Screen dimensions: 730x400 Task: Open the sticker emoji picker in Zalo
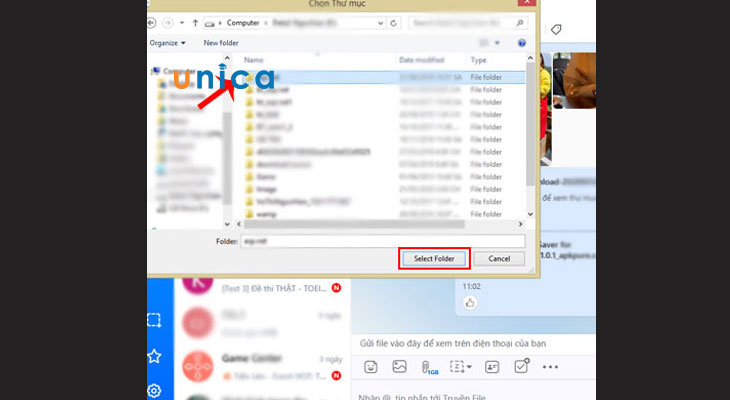[371, 367]
